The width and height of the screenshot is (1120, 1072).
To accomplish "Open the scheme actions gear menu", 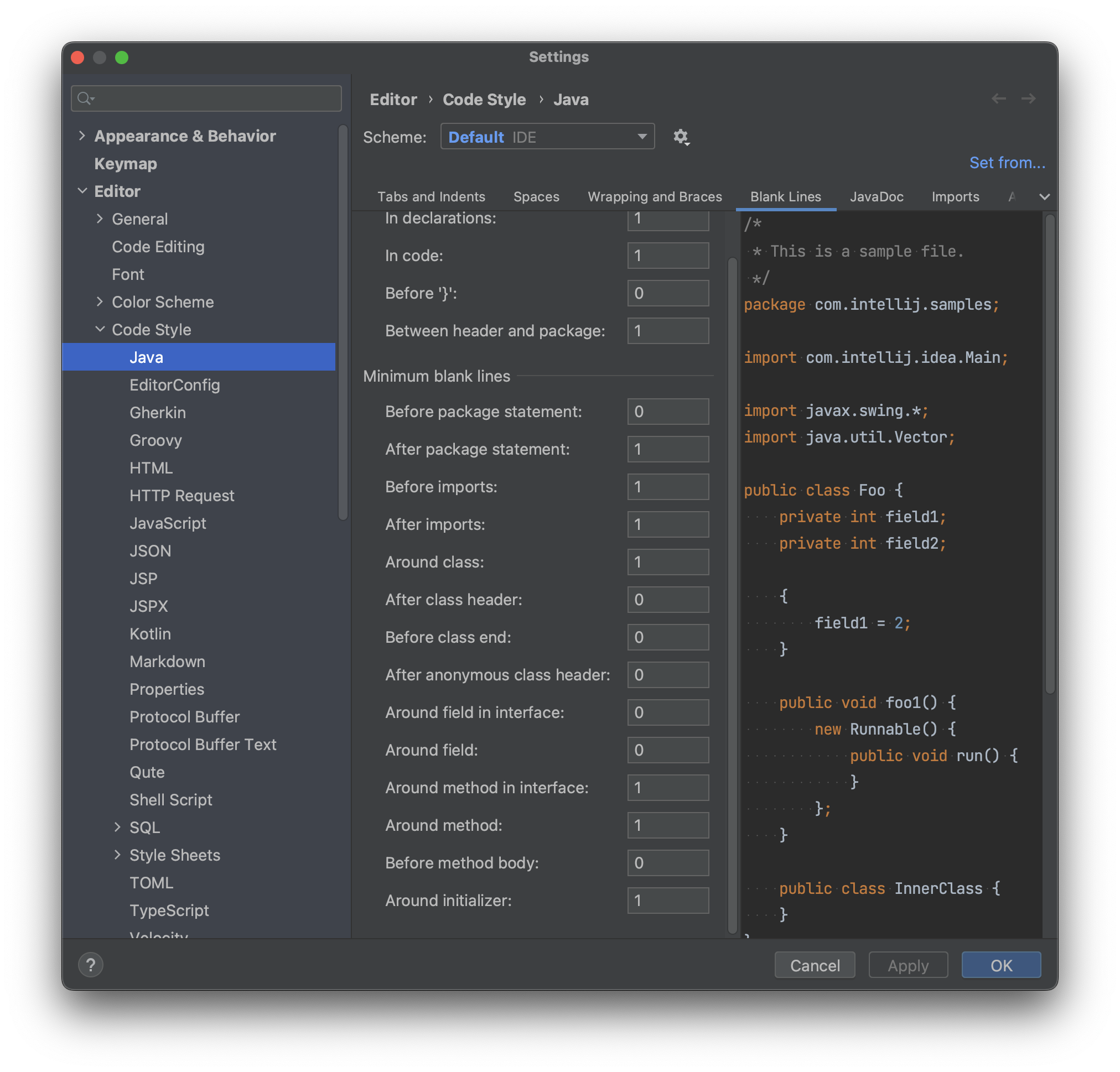I will point(681,137).
